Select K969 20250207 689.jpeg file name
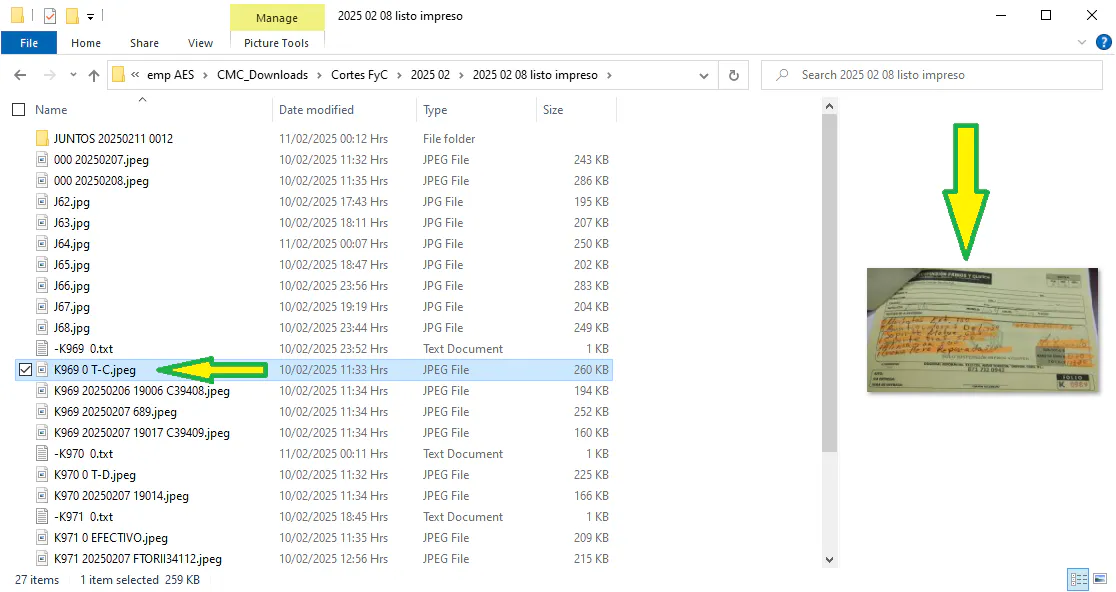Viewport: 1116px width, 592px height. click(x=115, y=412)
